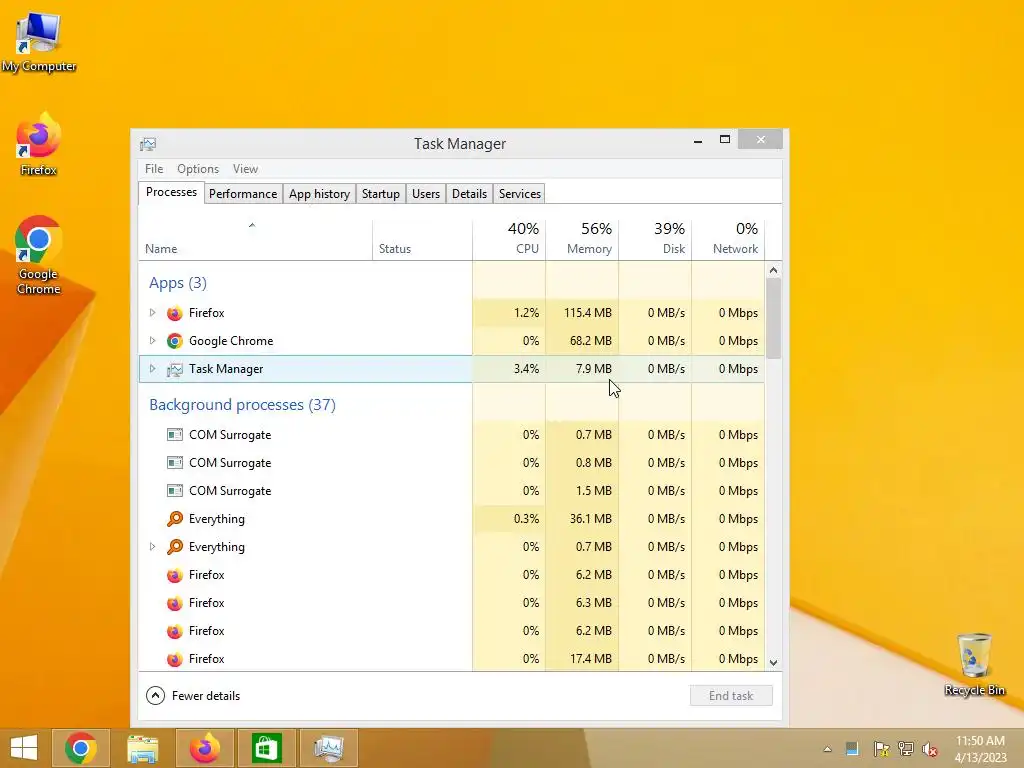Select the Apps (3) group header
The width and height of the screenshot is (1024, 768).
click(178, 283)
